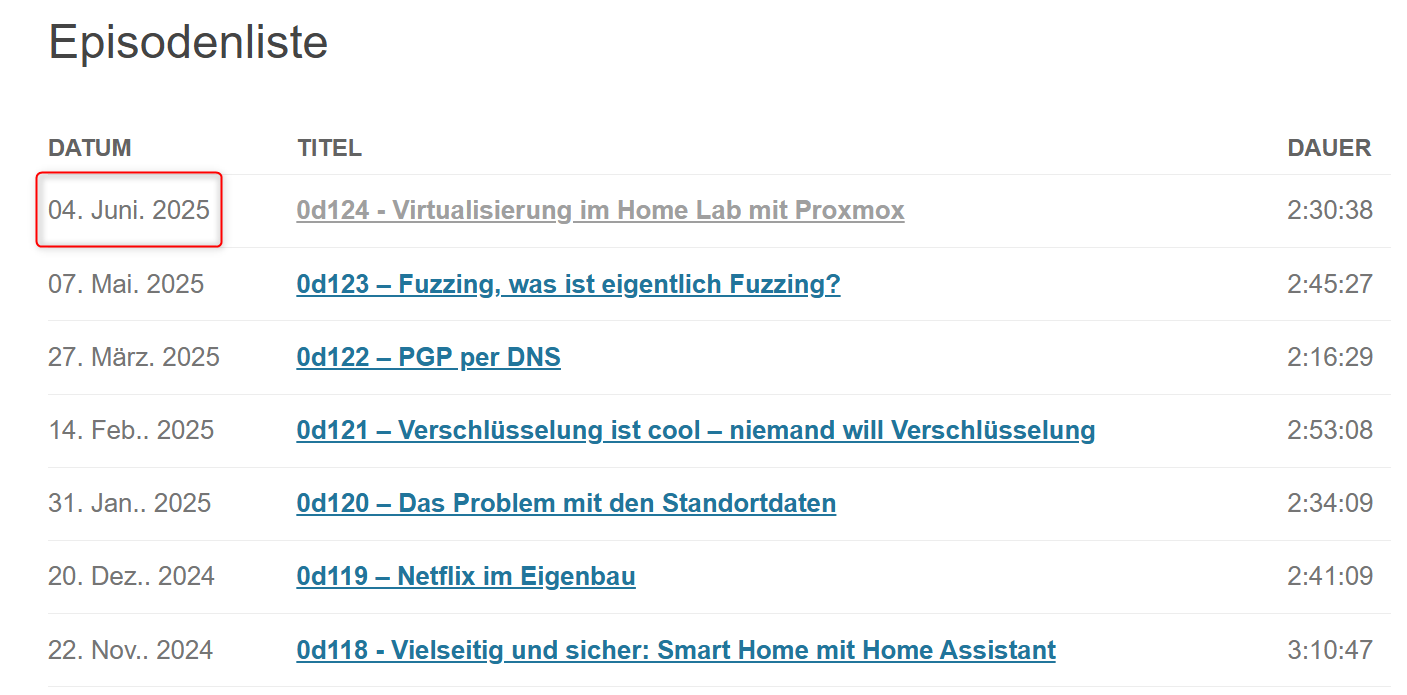Viewport: 1407px width, 695px height.
Task: Click the date 20. Dez.. 2024
Action: (131, 576)
